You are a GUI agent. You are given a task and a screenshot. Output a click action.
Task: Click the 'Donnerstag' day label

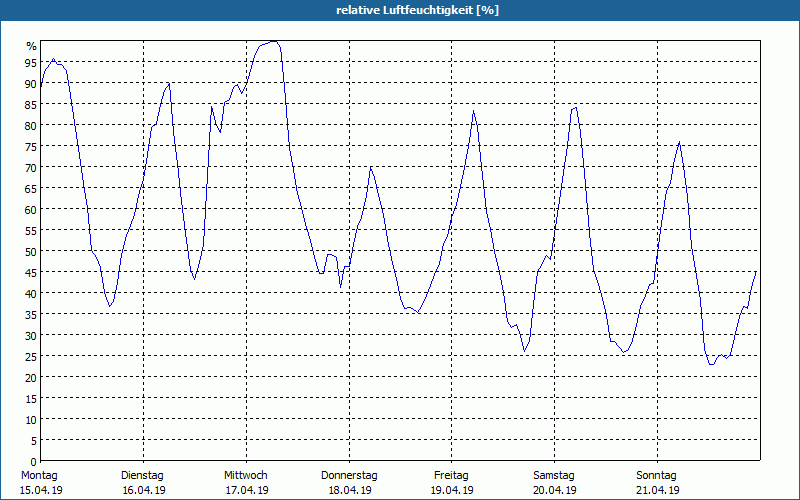tap(349, 476)
